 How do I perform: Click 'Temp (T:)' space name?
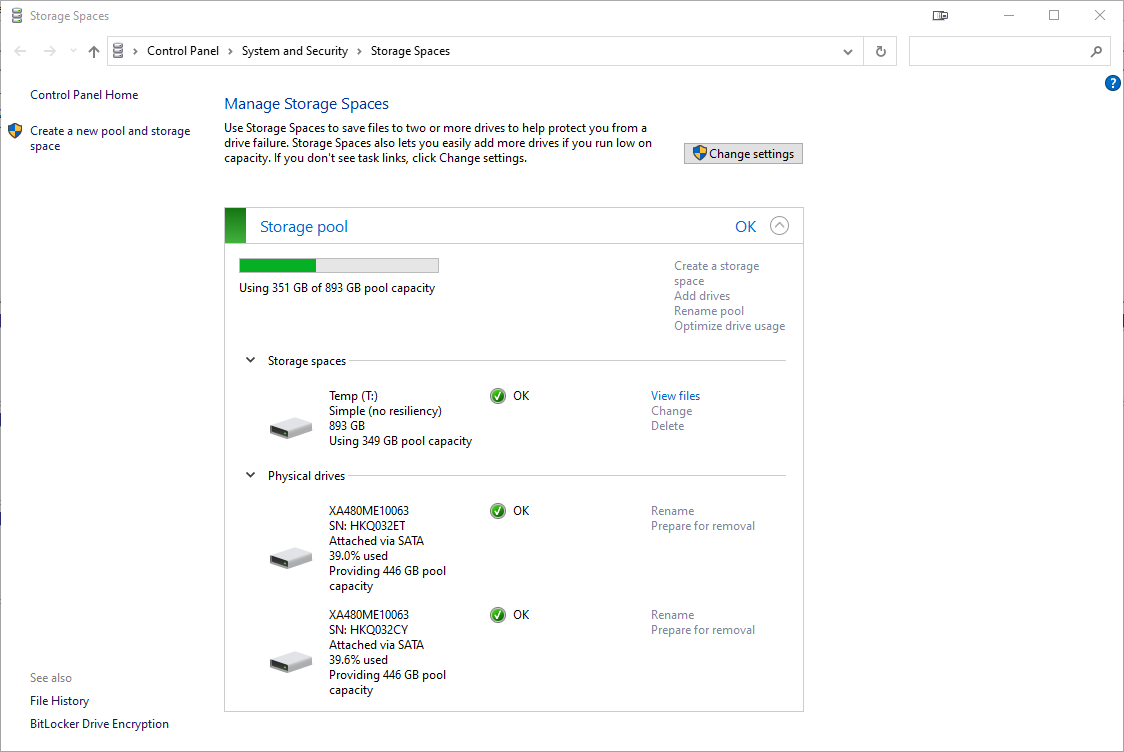353,396
